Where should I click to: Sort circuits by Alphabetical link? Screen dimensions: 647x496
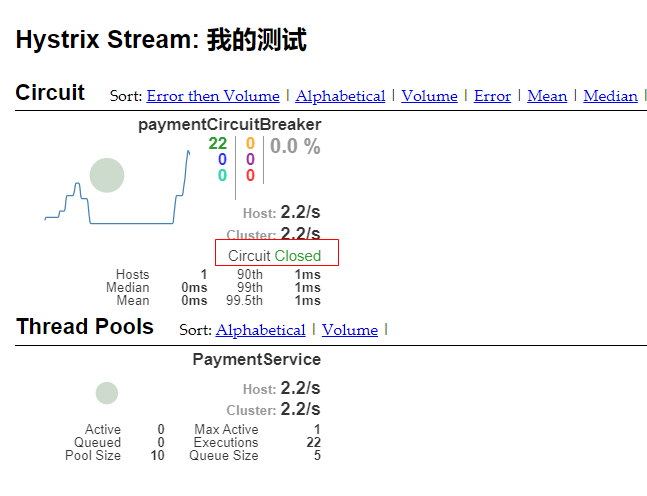(340, 96)
